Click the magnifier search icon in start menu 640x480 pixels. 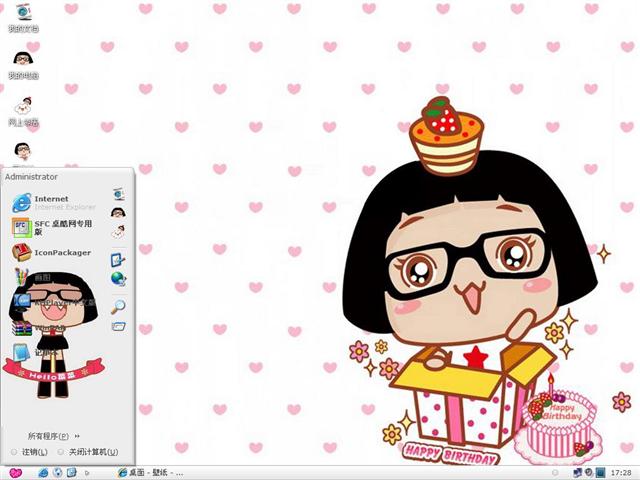(118, 307)
